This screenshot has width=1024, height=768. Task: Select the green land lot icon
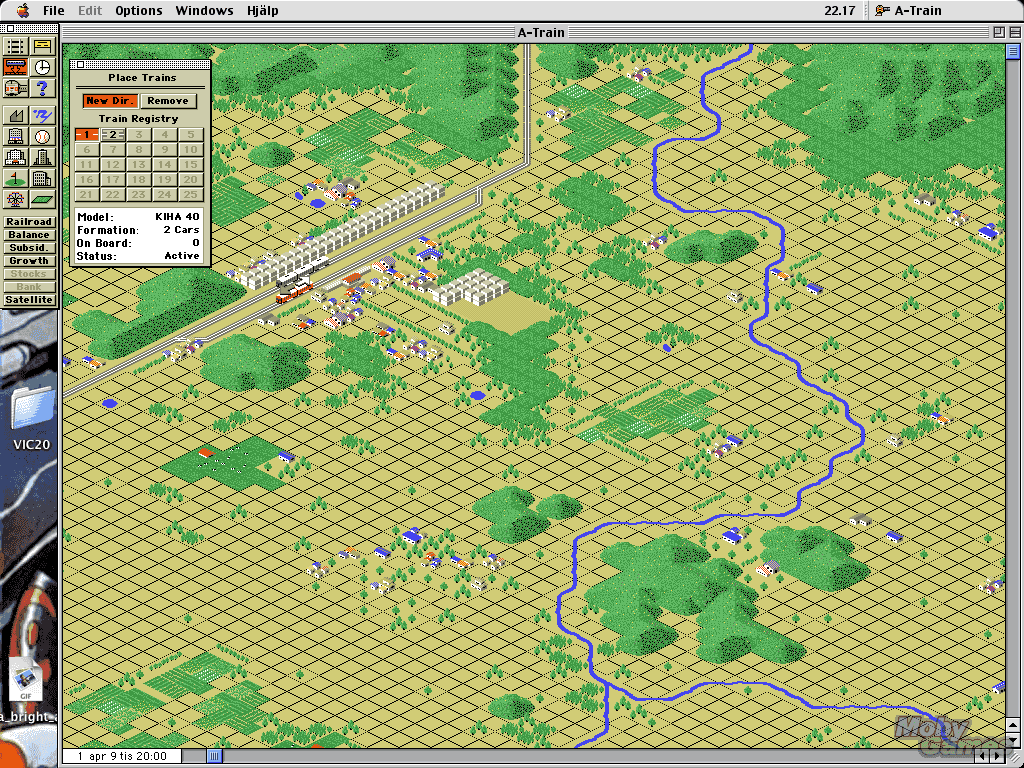tap(42, 199)
